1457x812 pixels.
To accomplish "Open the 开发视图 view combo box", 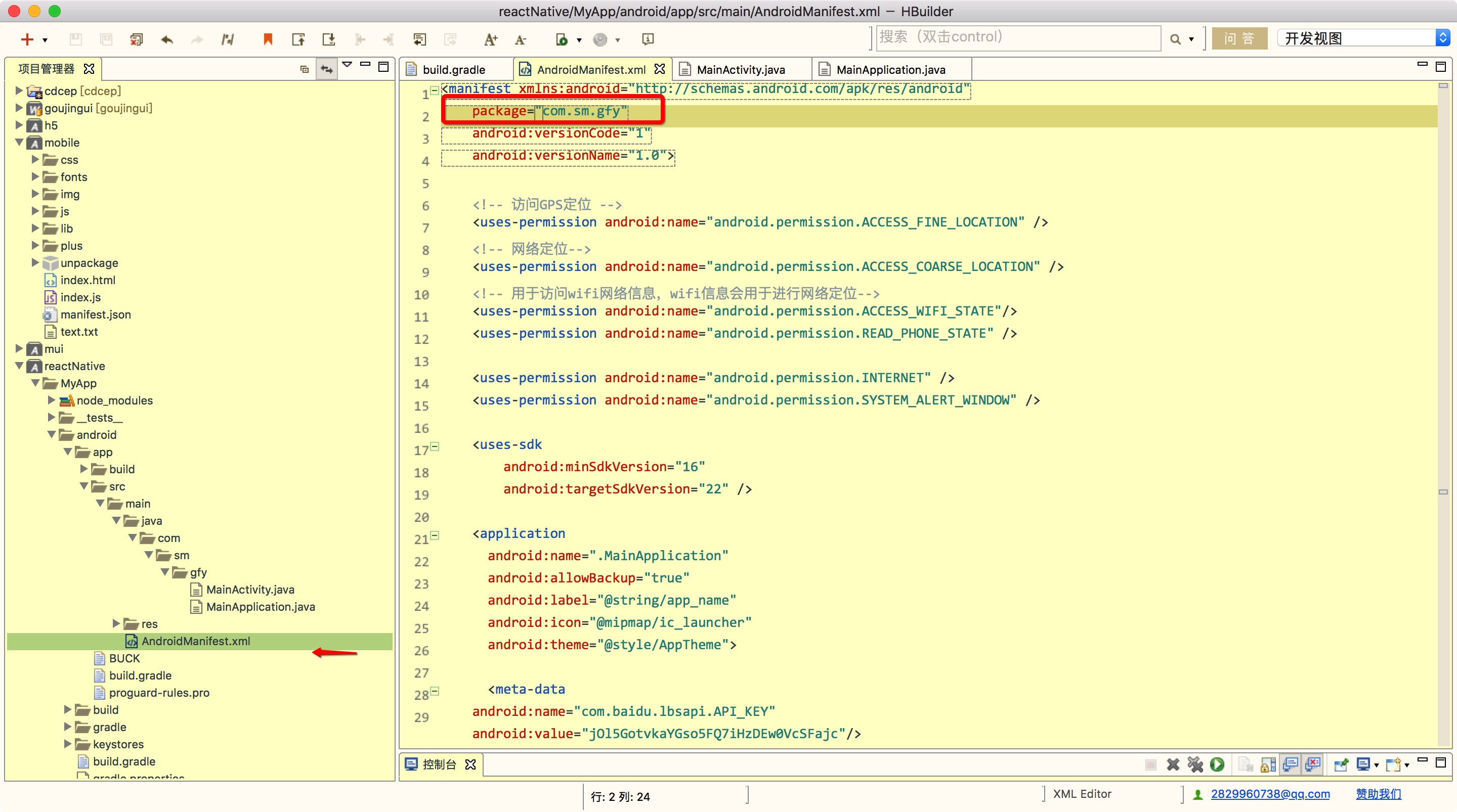I will point(1364,38).
